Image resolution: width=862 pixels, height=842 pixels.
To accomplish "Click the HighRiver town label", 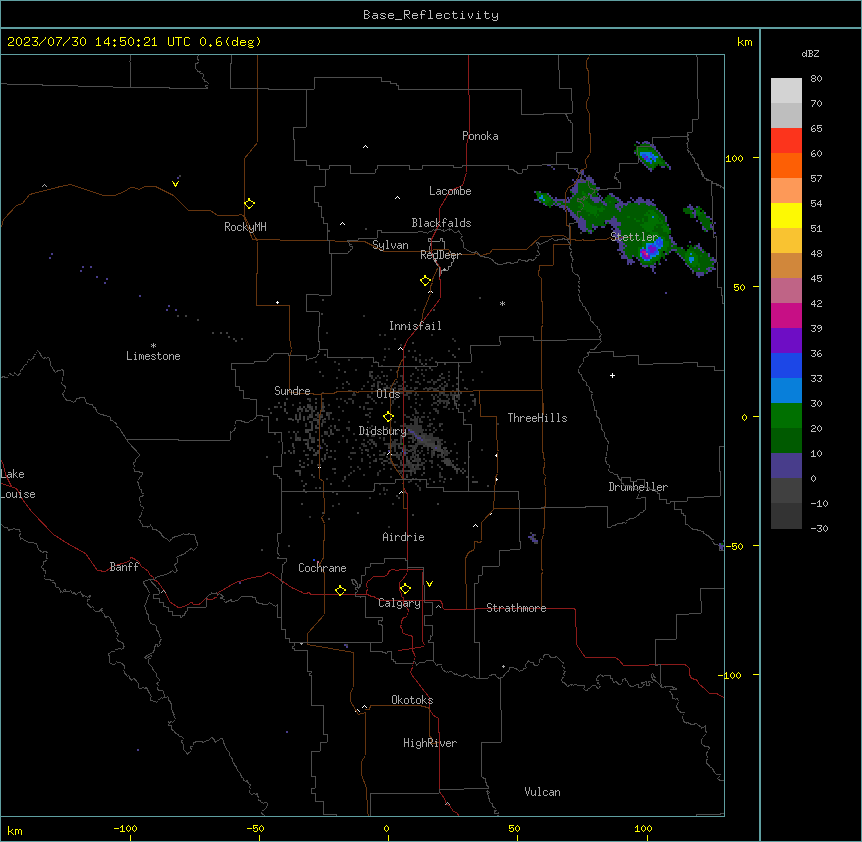I will [x=430, y=743].
